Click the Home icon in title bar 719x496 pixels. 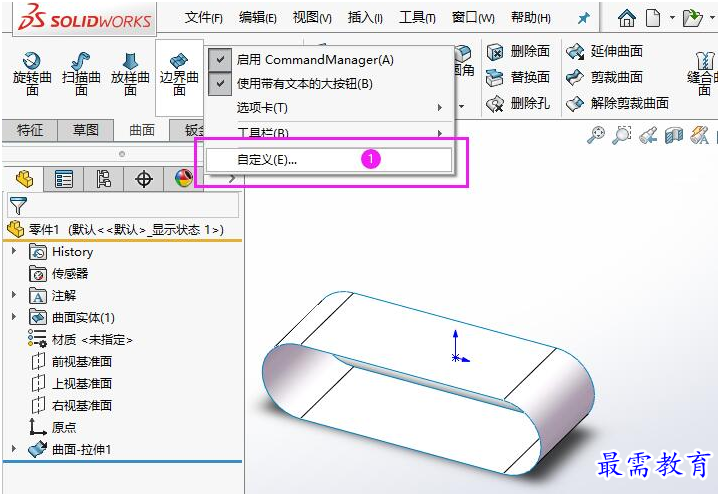click(627, 18)
